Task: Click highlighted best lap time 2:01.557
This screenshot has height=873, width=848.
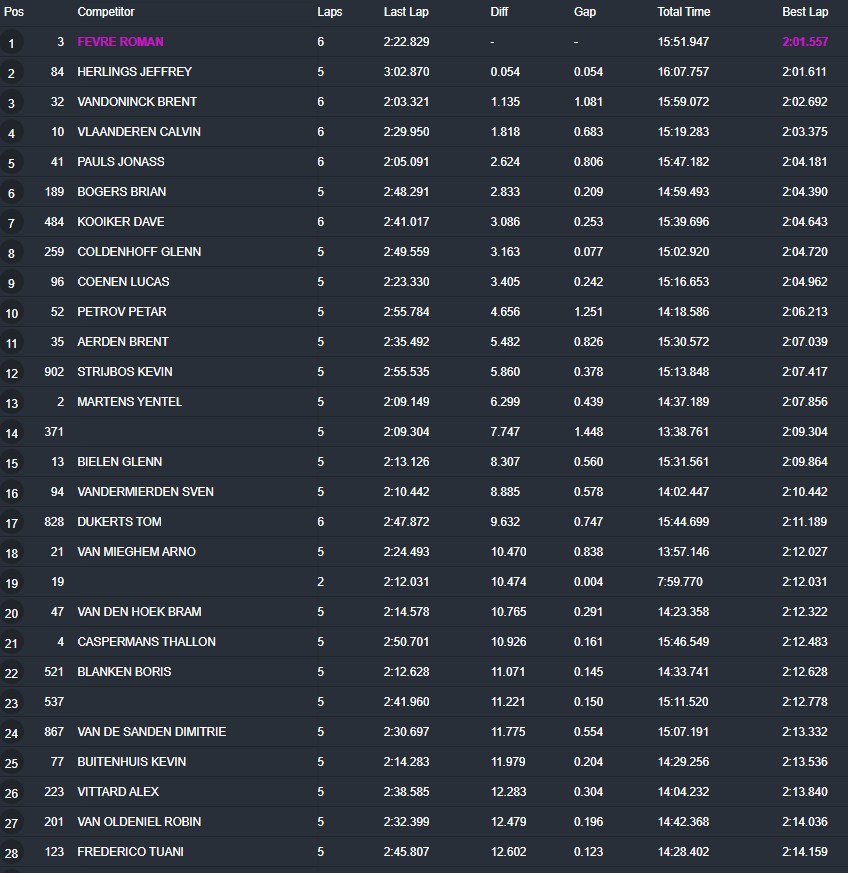Action: (x=805, y=42)
